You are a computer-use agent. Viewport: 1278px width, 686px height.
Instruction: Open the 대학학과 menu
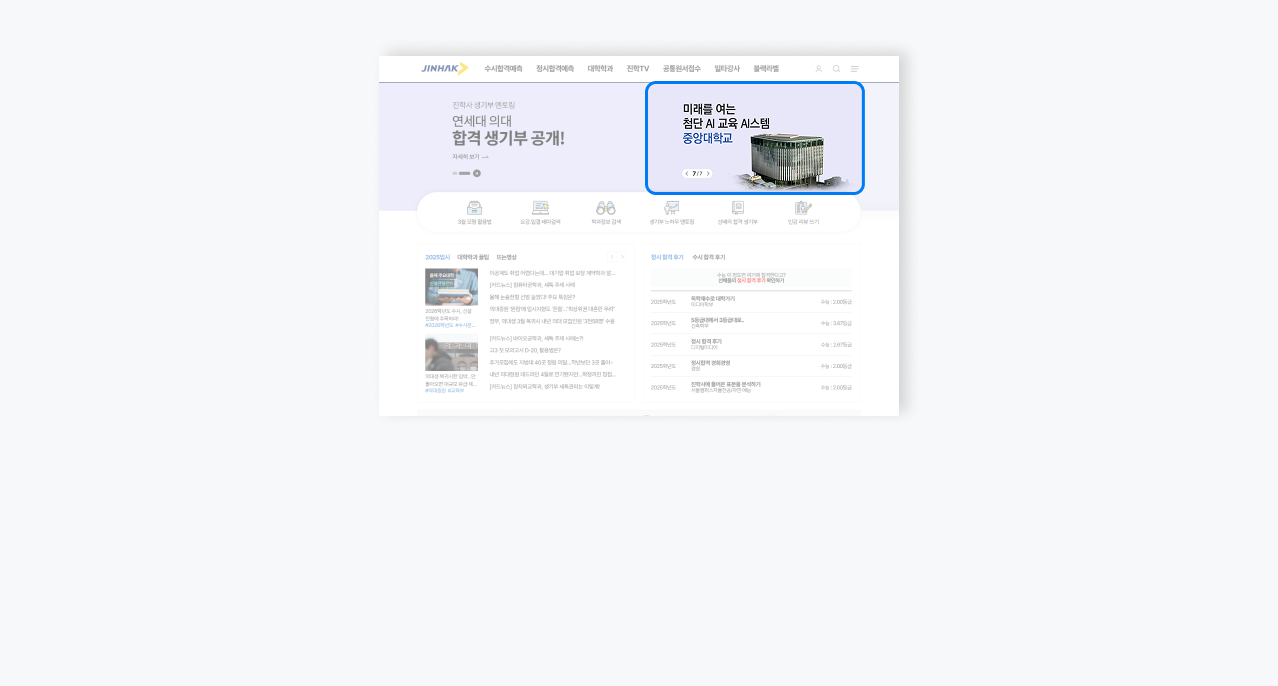[600, 69]
